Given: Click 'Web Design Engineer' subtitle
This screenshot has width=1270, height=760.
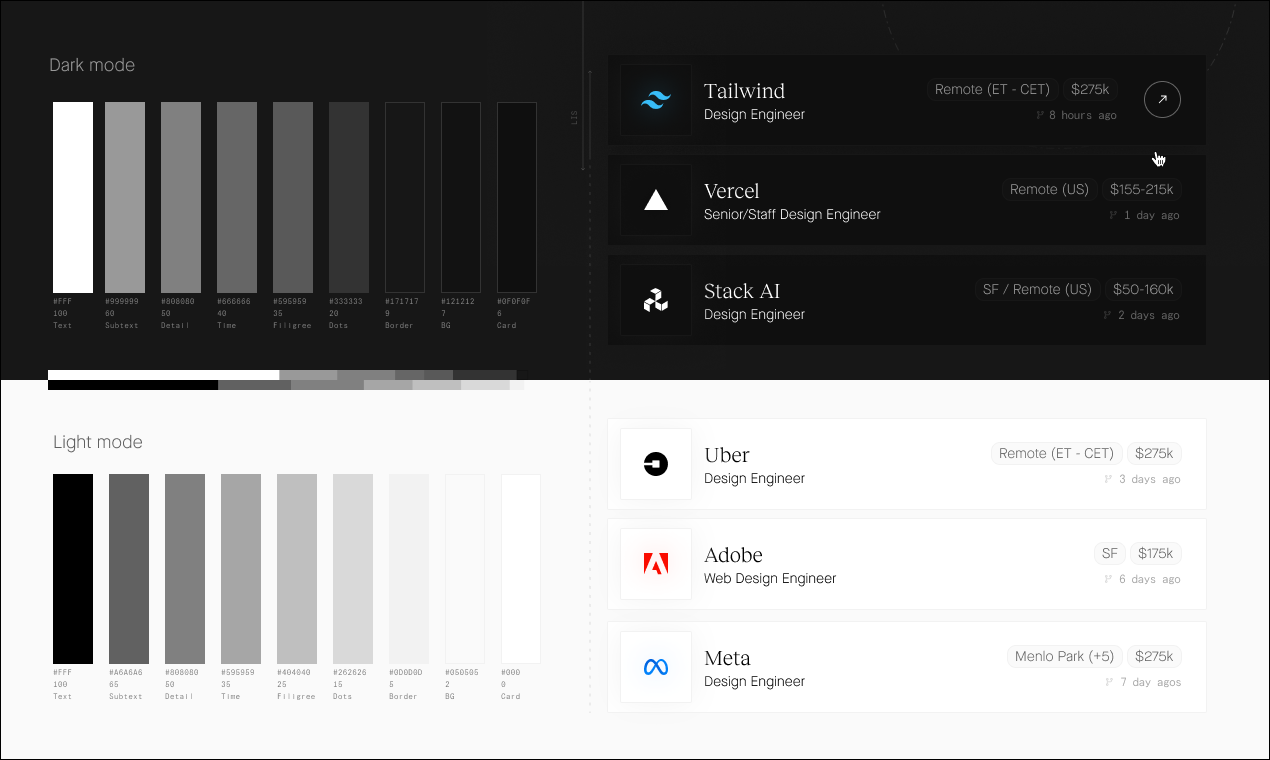Looking at the screenshot, I should (x=770, y=578).
